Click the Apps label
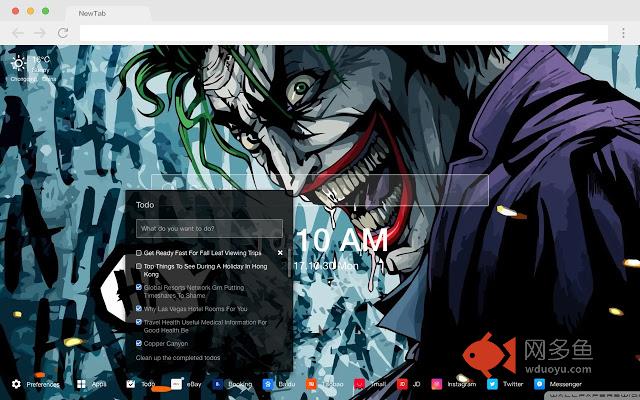 (99, 384)
